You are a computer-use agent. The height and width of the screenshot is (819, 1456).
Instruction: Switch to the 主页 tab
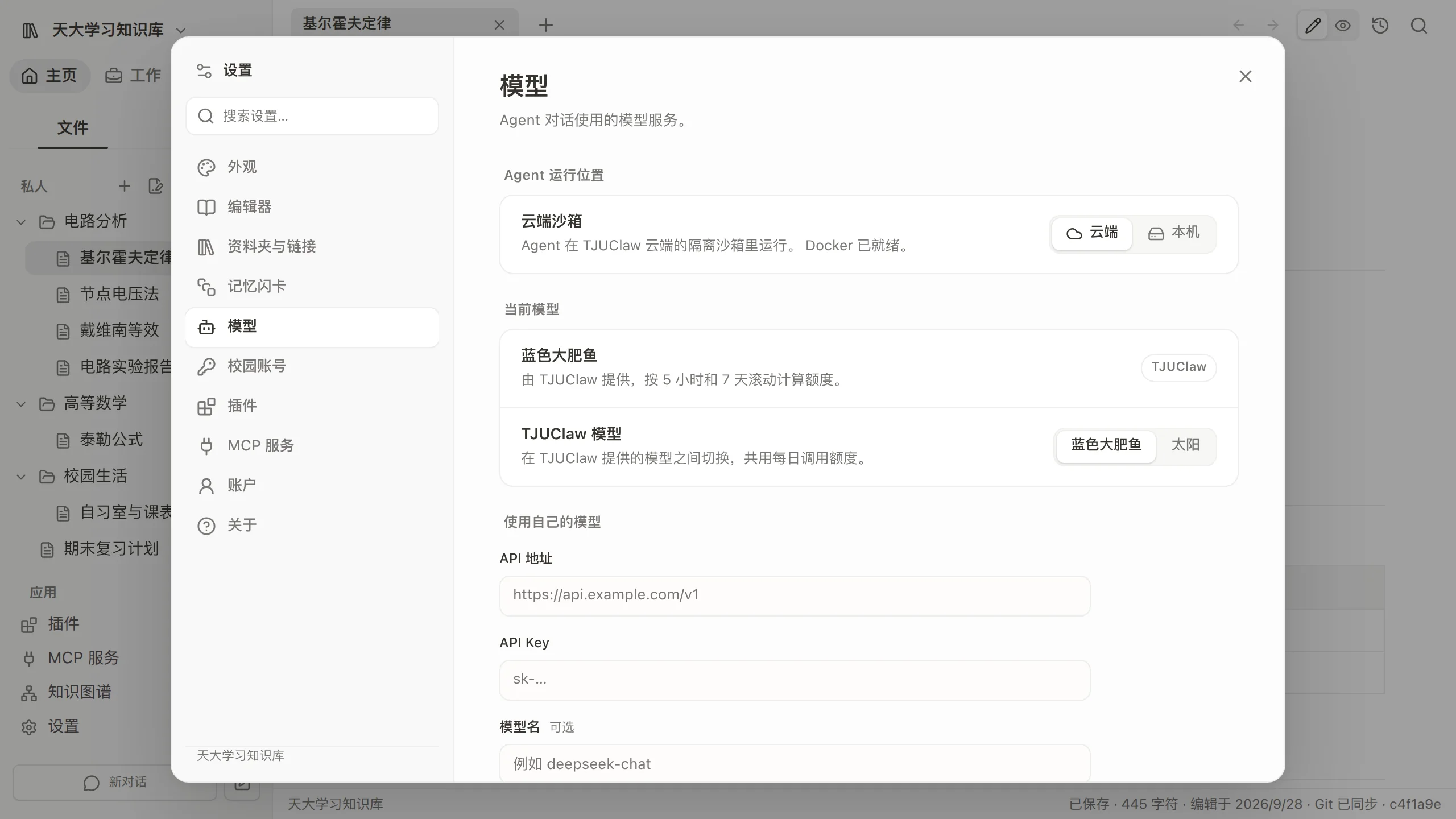pyautogui.click(x=49, y=76)
